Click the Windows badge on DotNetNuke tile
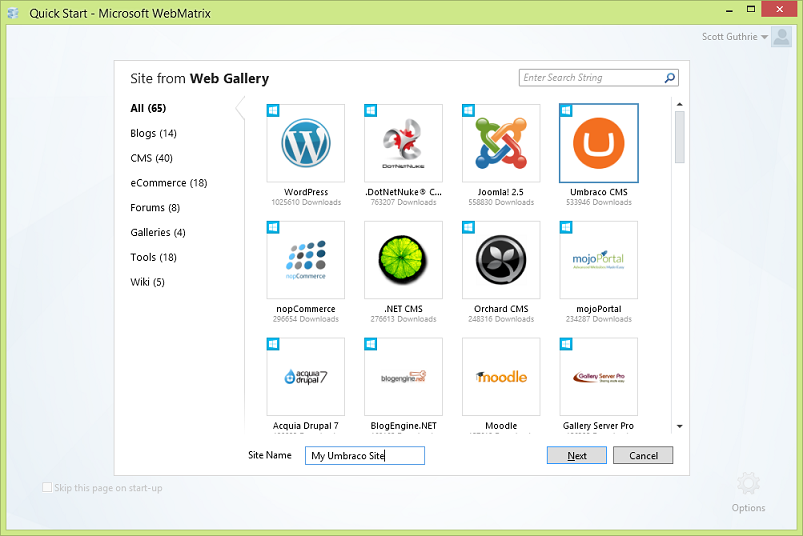Viewport: 803px width, 536px height. 370,111
